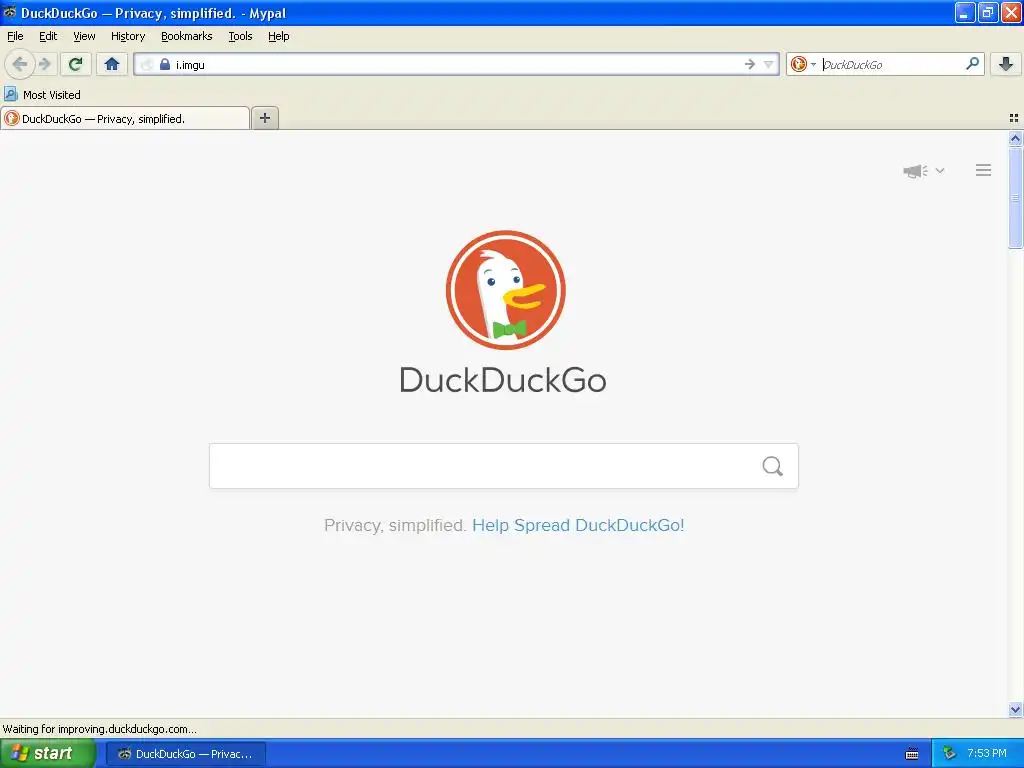Open the Tools menu
The image size is (1024, 768).
click(240, 36)
